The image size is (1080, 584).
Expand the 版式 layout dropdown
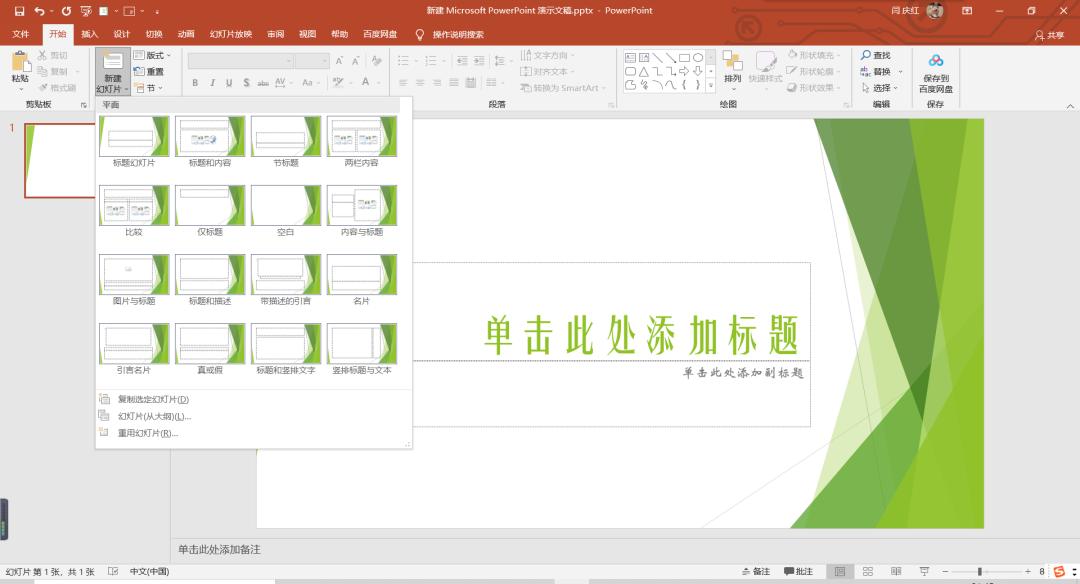click(169, 54)
